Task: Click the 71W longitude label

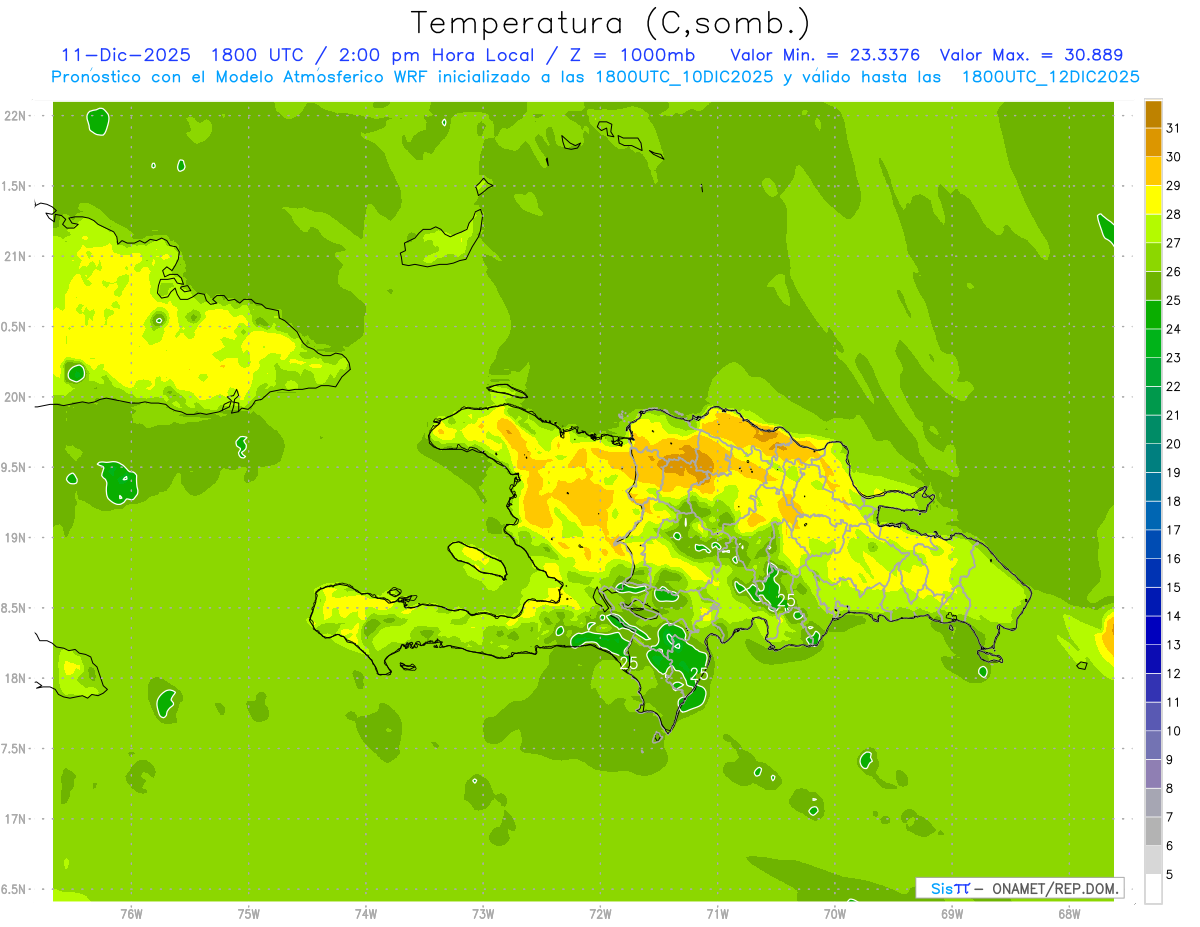Action: (717, 913)
